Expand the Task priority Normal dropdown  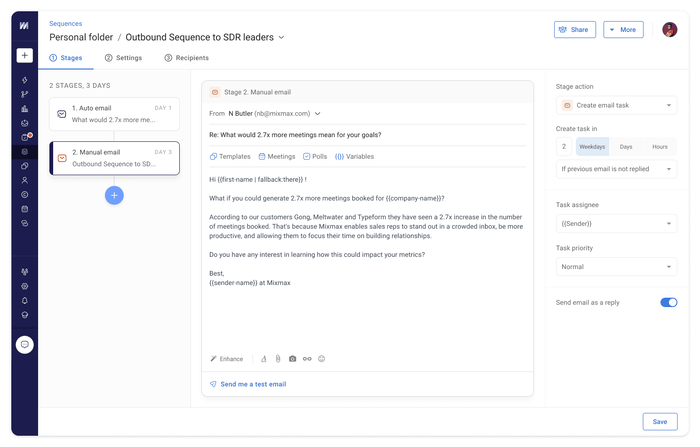[617, 267]
